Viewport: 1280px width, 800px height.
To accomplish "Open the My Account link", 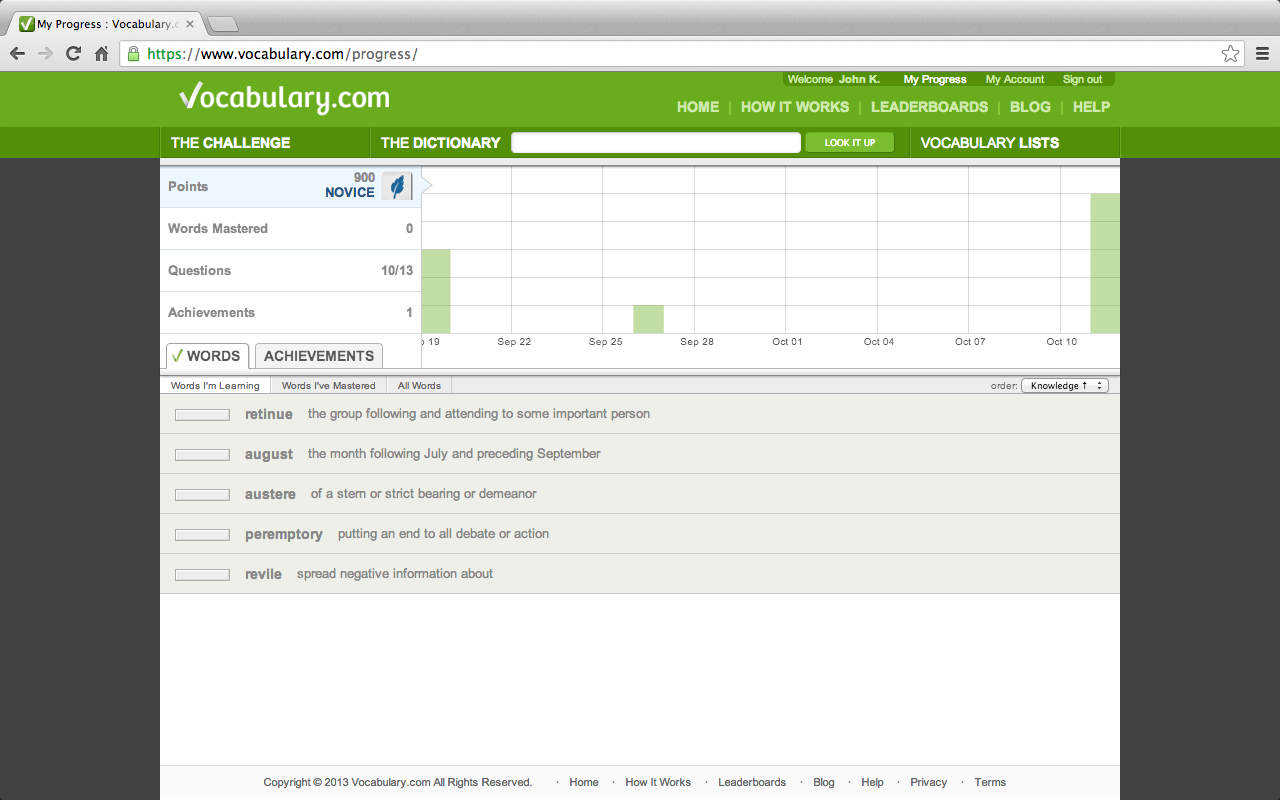I will coord(1015,80).
